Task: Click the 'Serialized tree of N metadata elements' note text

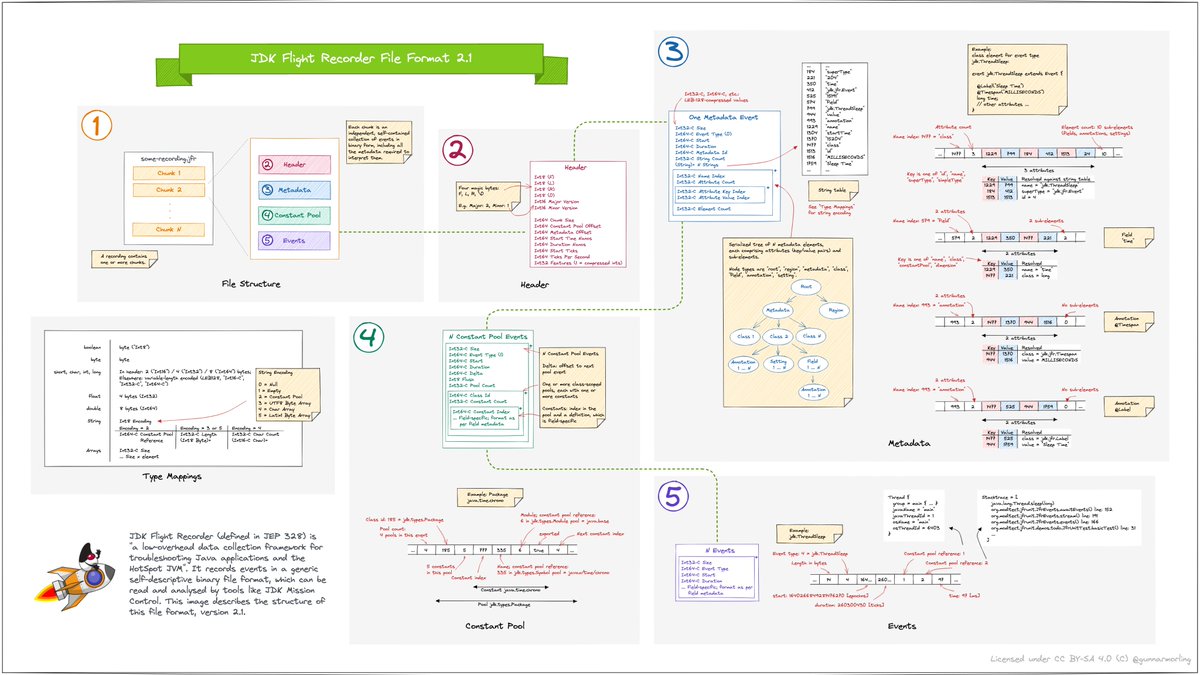Action: pos(787,258)
